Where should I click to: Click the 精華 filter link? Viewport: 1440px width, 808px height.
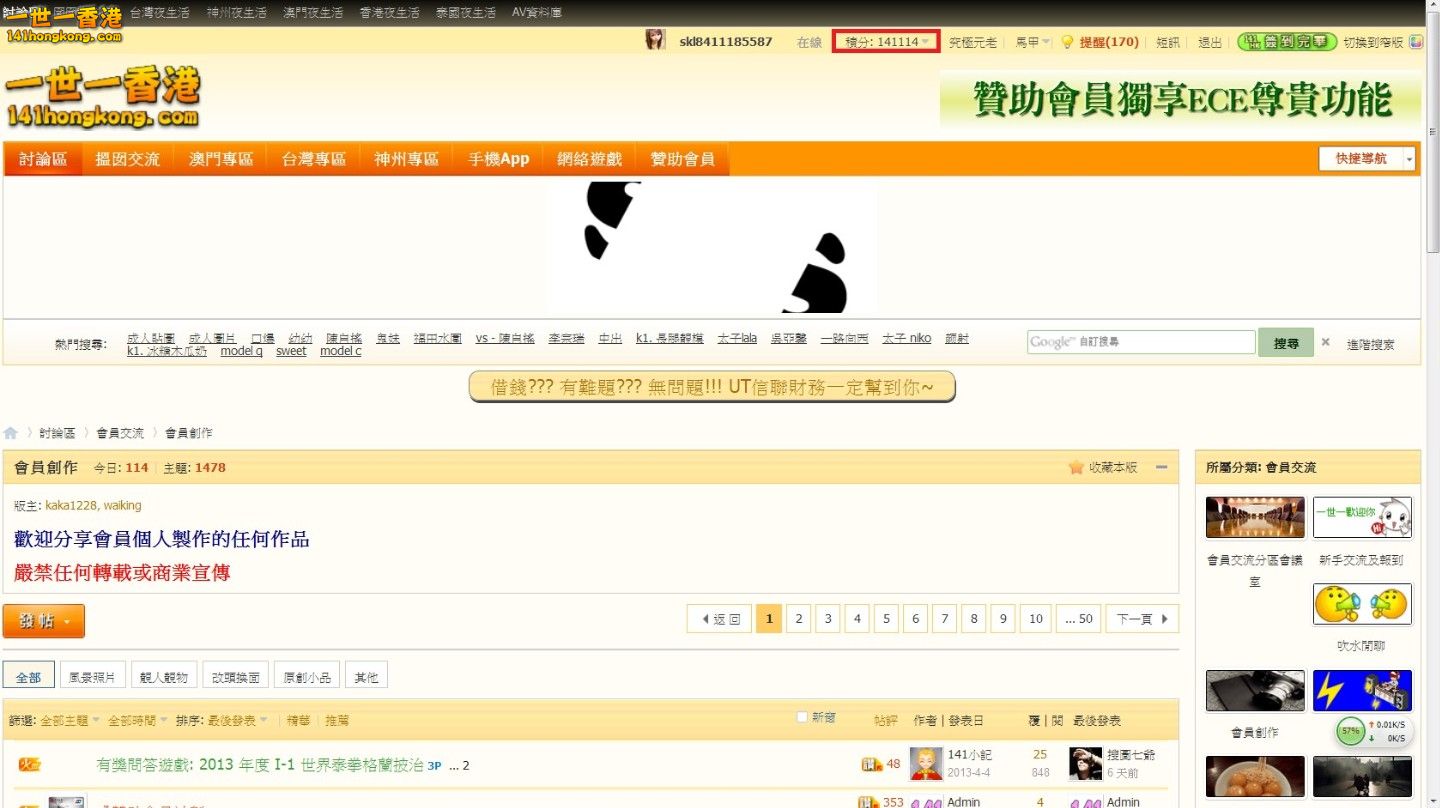[298, 720]
